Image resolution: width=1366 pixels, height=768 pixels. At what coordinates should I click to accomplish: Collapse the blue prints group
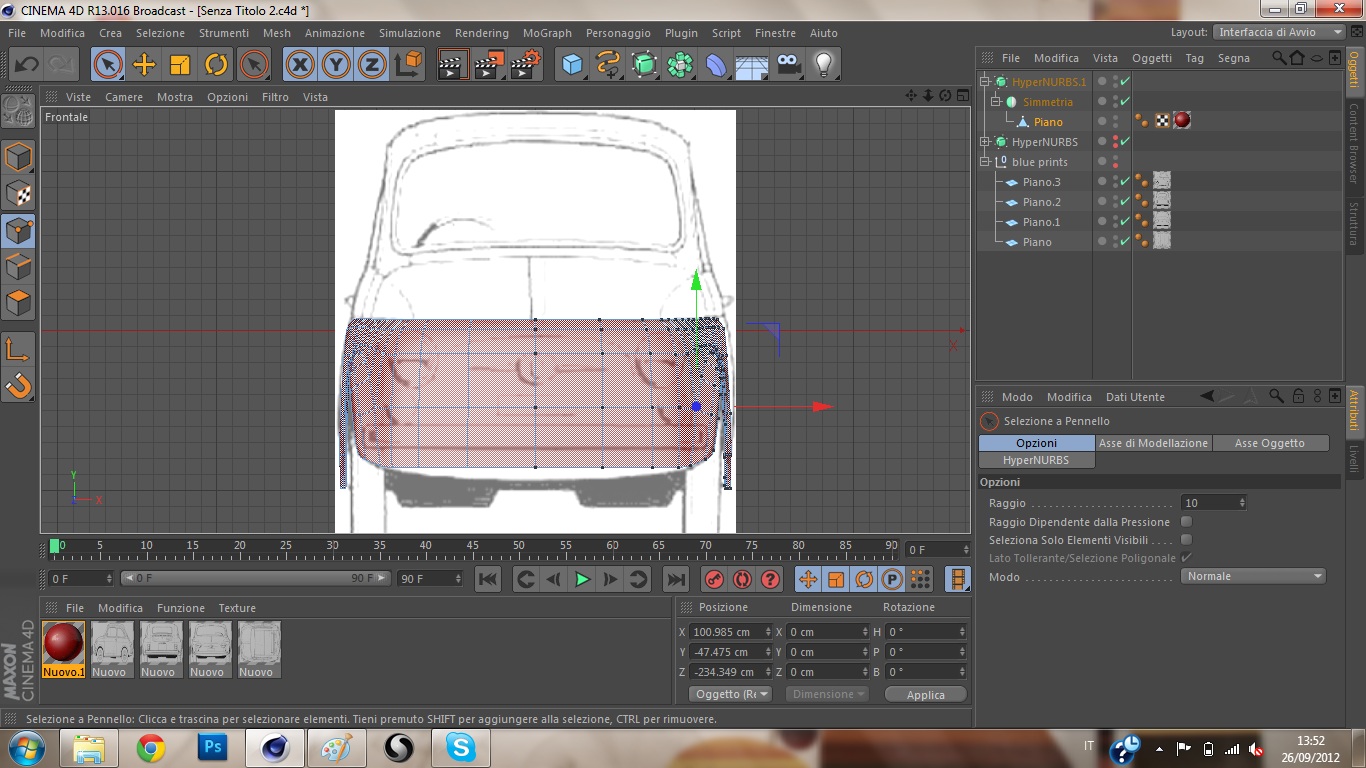[x=986, y=162]
